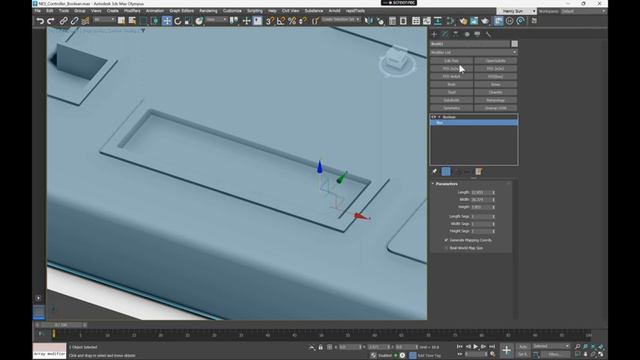Click the Configure Modifier Sets icon

pos(478,171)
